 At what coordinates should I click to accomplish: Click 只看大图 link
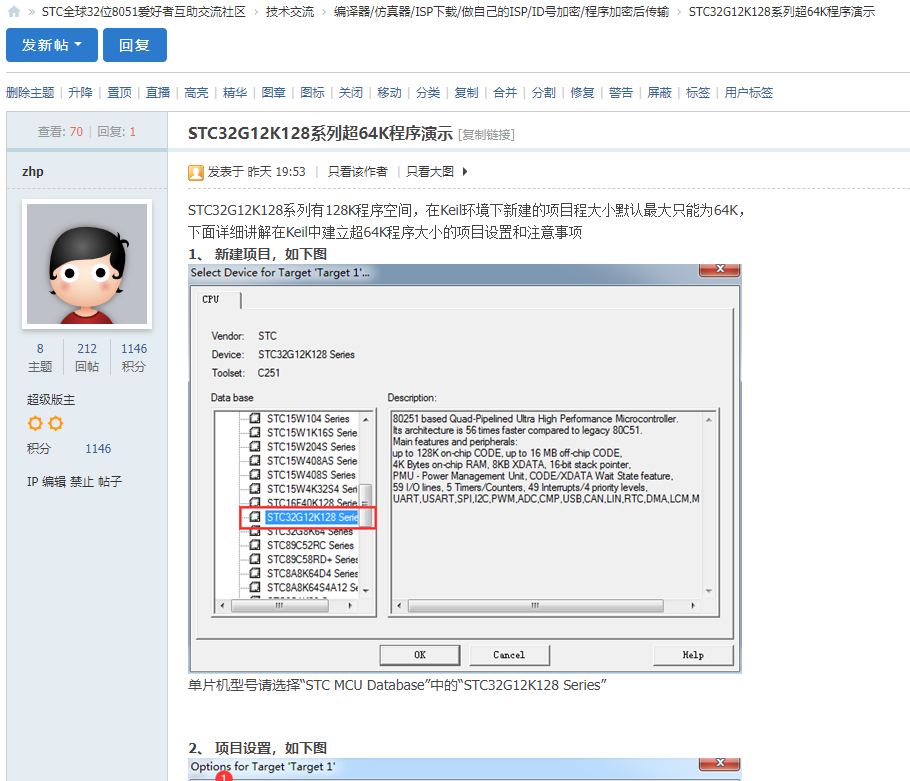(x=430, y=172)
